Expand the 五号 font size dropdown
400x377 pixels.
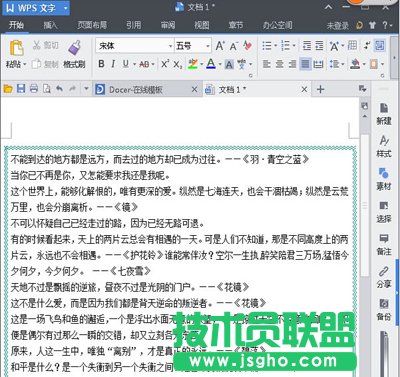coord(208,46)
